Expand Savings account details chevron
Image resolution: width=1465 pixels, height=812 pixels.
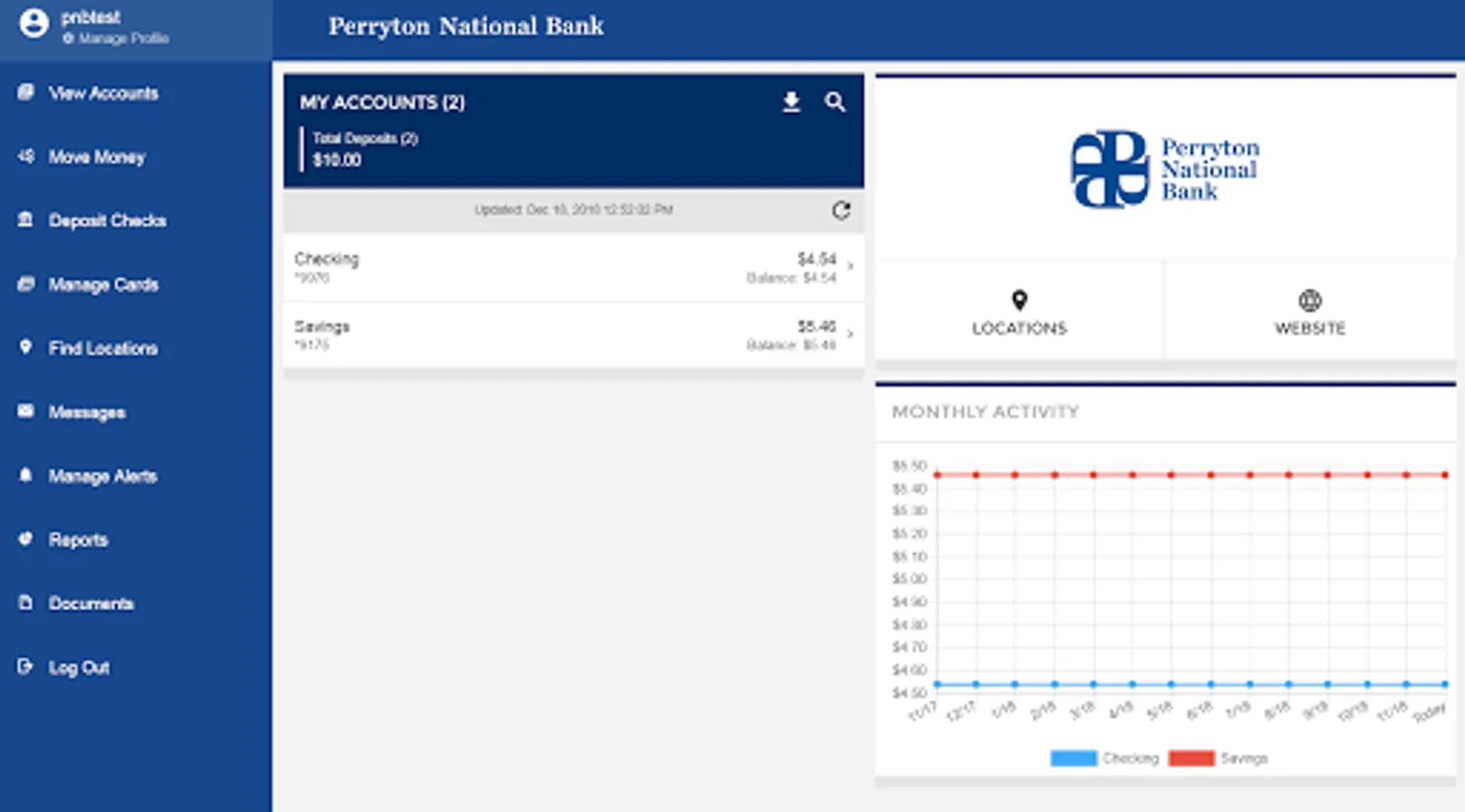point(850,334)
